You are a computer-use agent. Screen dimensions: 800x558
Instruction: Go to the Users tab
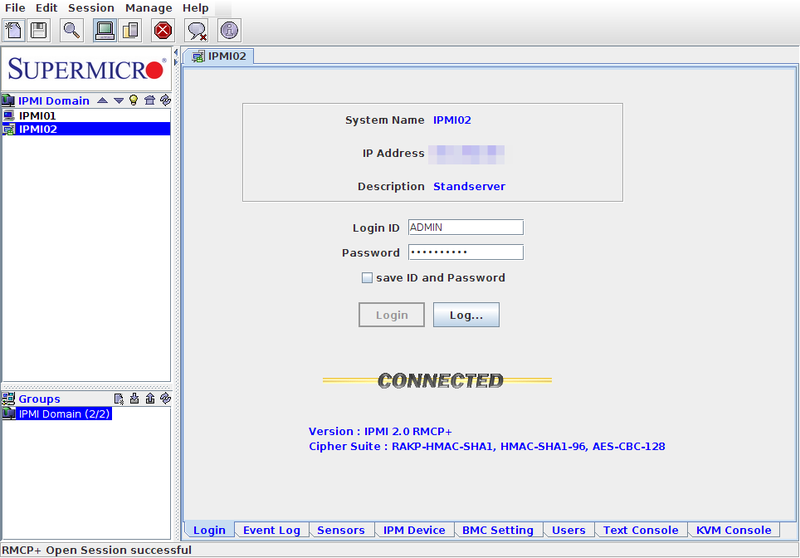pos(568,530)
